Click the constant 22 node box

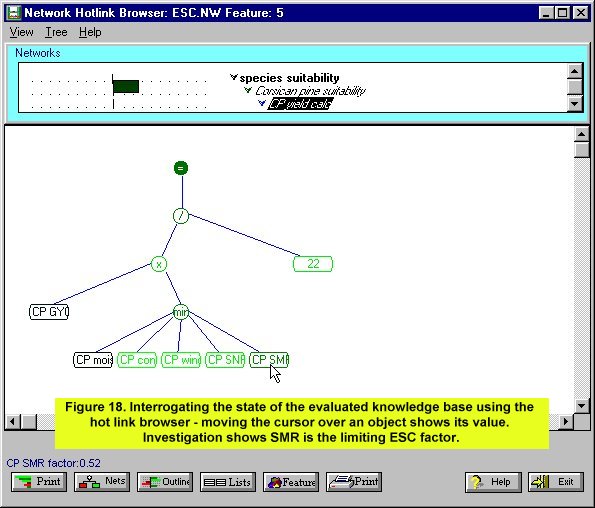click(313, 264)
